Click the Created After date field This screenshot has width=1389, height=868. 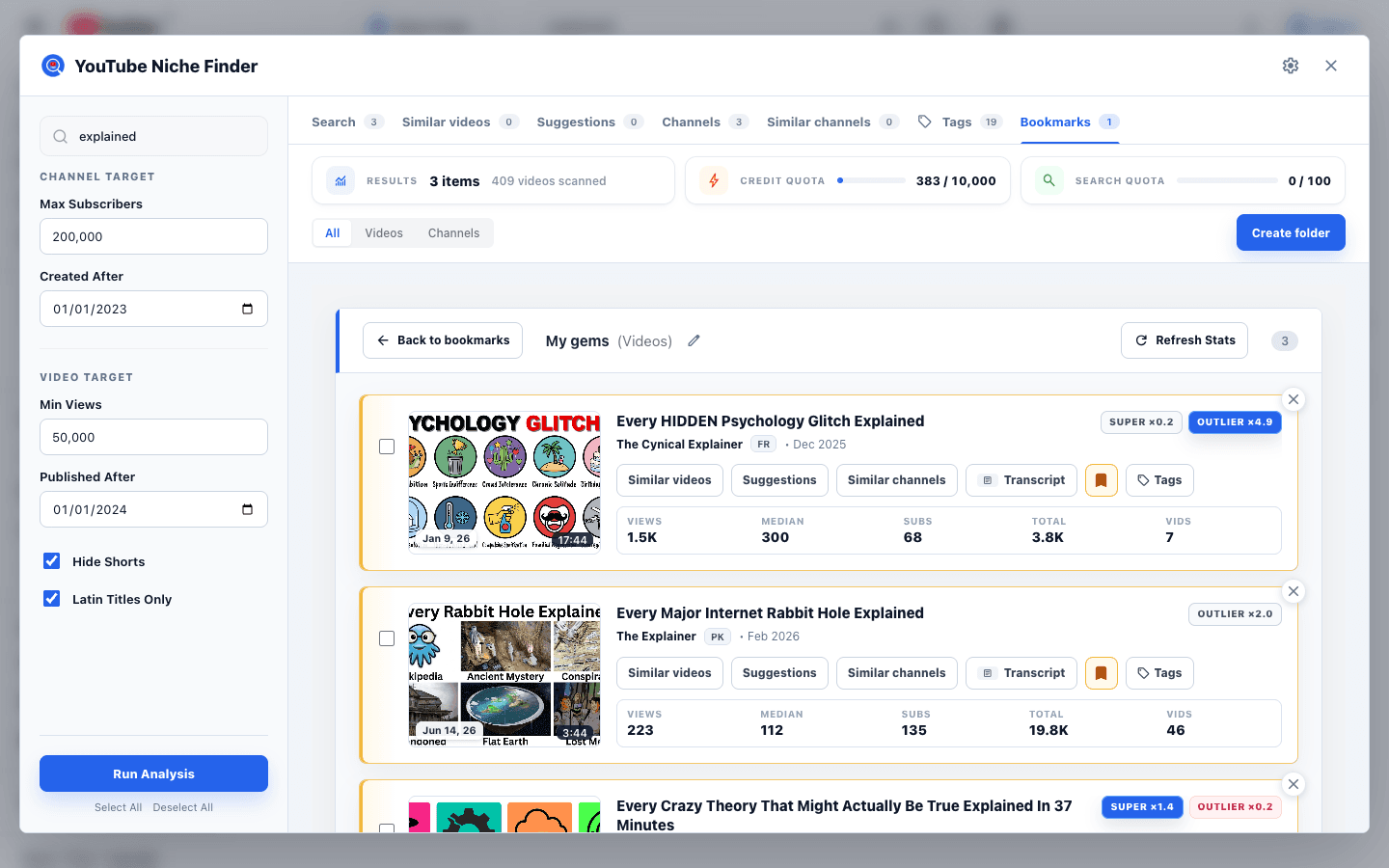click(x=153, y=309)
